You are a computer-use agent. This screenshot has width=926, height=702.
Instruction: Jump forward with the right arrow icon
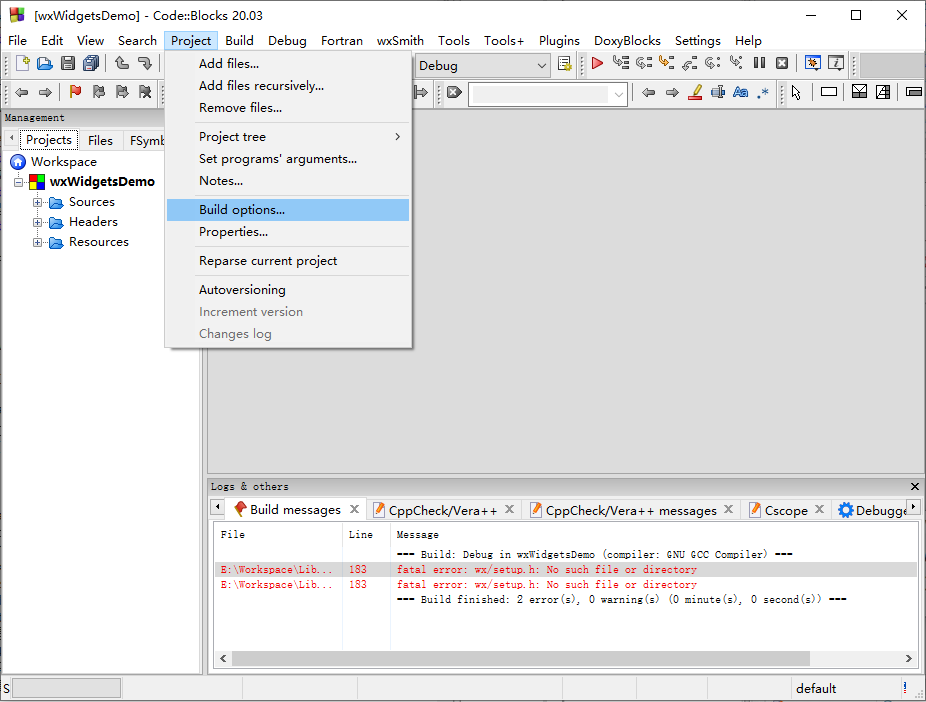click(x=45, y=92)
